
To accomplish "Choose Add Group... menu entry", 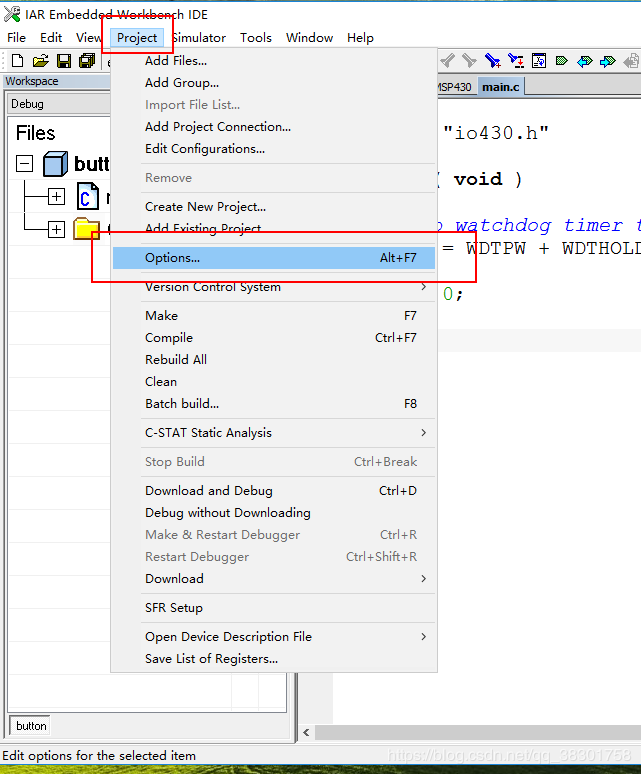I will click(274, 83).
